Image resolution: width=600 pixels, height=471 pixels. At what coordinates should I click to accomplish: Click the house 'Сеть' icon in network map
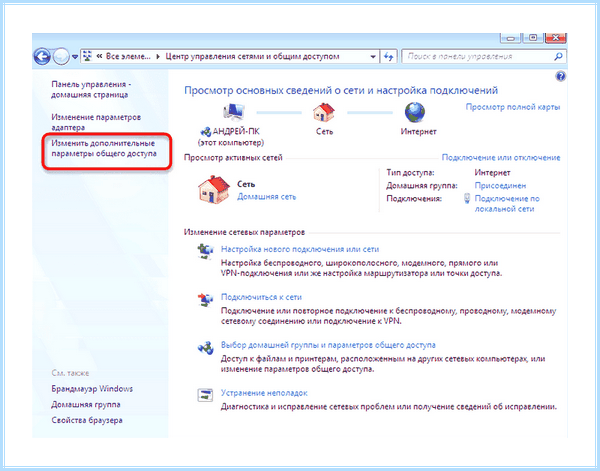coord(324,112)
